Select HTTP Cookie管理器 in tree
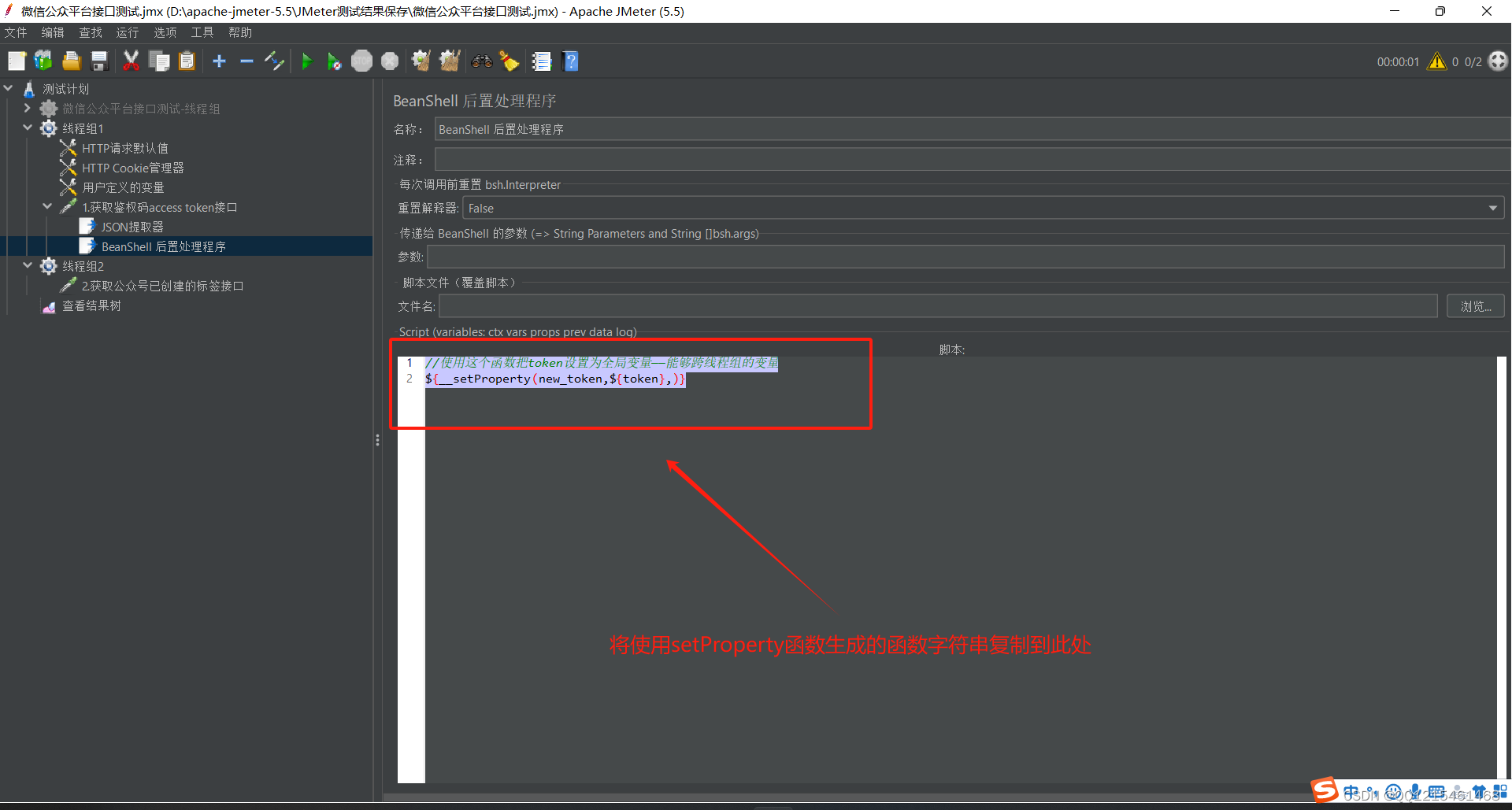1512x810 pixels. 132,168
